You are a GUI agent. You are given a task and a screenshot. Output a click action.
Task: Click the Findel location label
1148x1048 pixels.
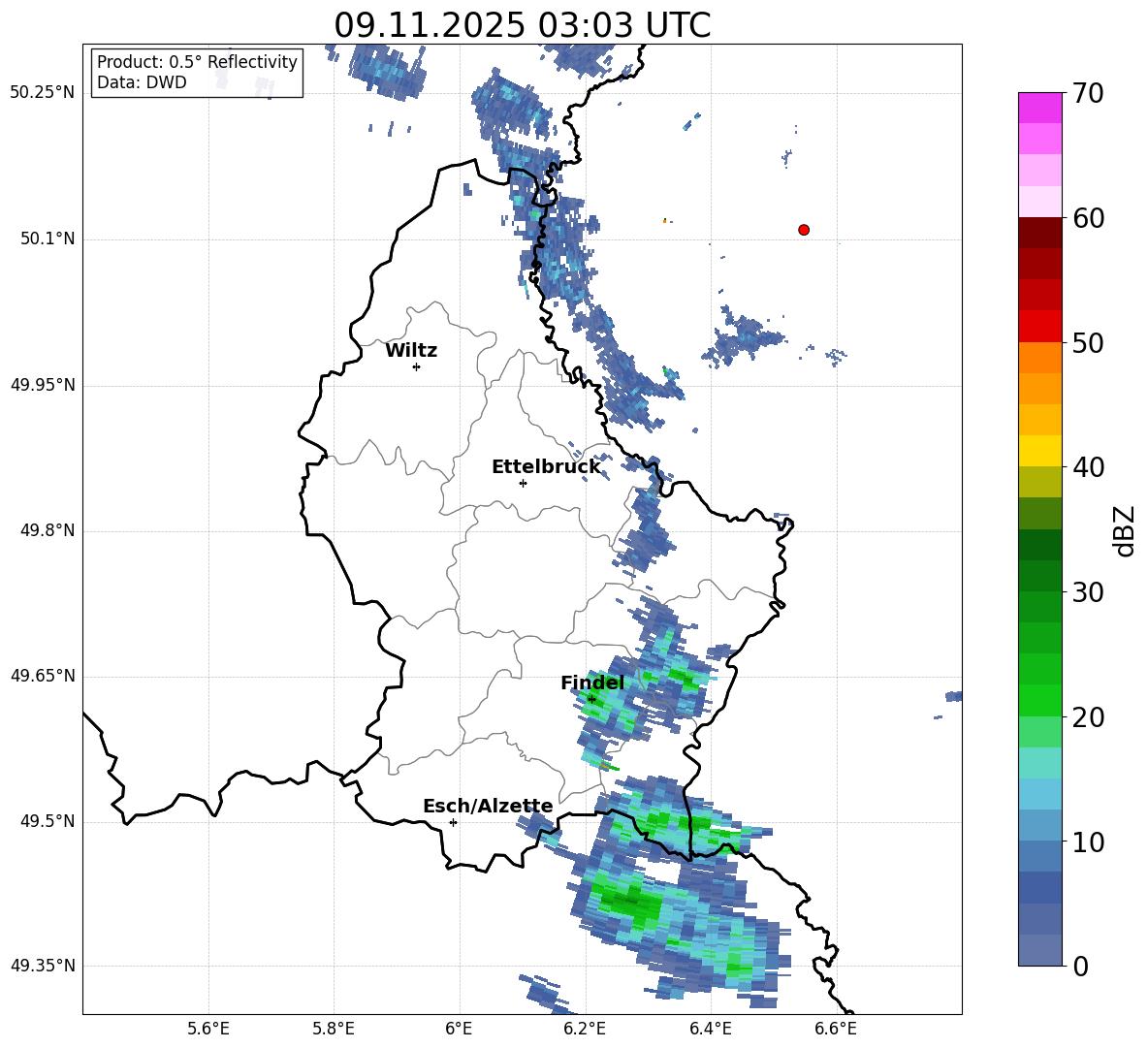coord(592,683)
